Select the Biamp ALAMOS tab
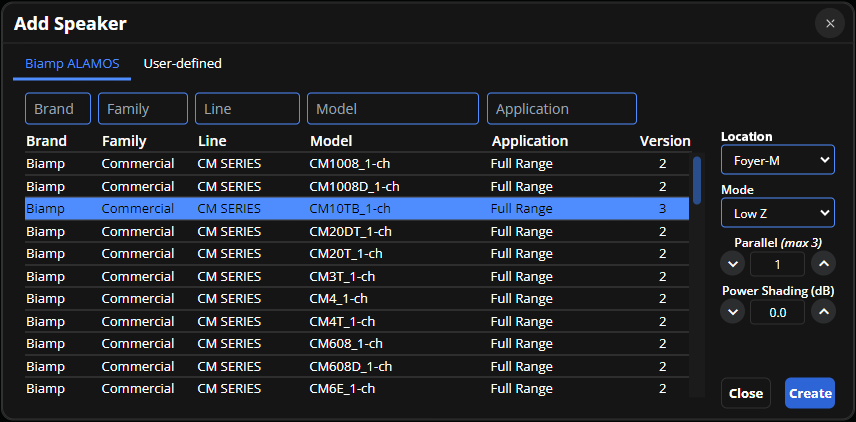Image resolution: width=856 pixels, height=422 pixels. click(72, 64)
